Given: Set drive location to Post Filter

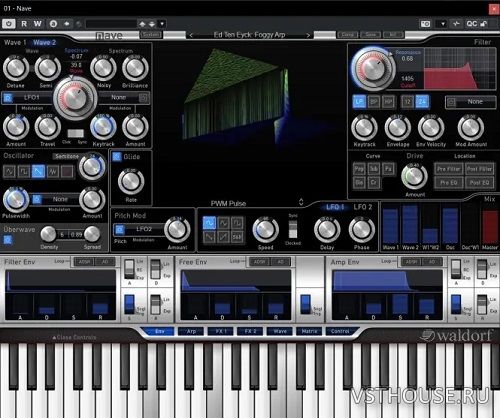Looking at the screenshot, I should (x=479, y=169).
